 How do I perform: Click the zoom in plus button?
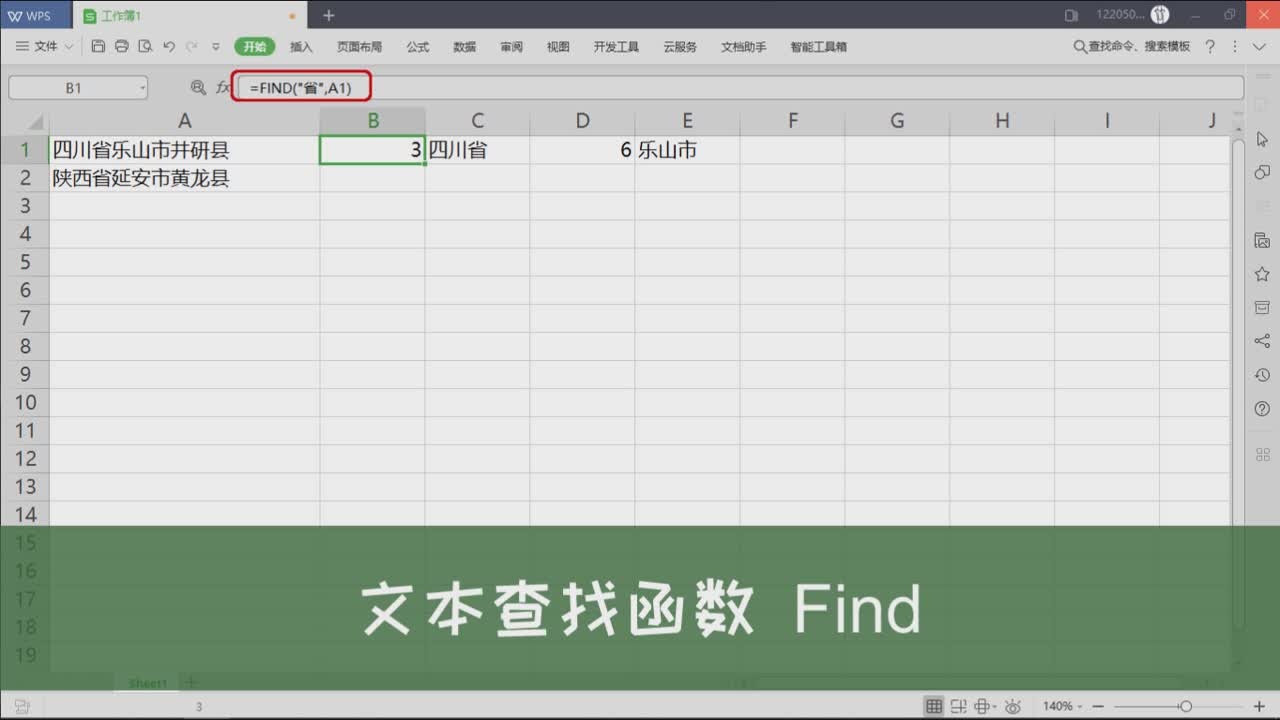pos(1259,706)
